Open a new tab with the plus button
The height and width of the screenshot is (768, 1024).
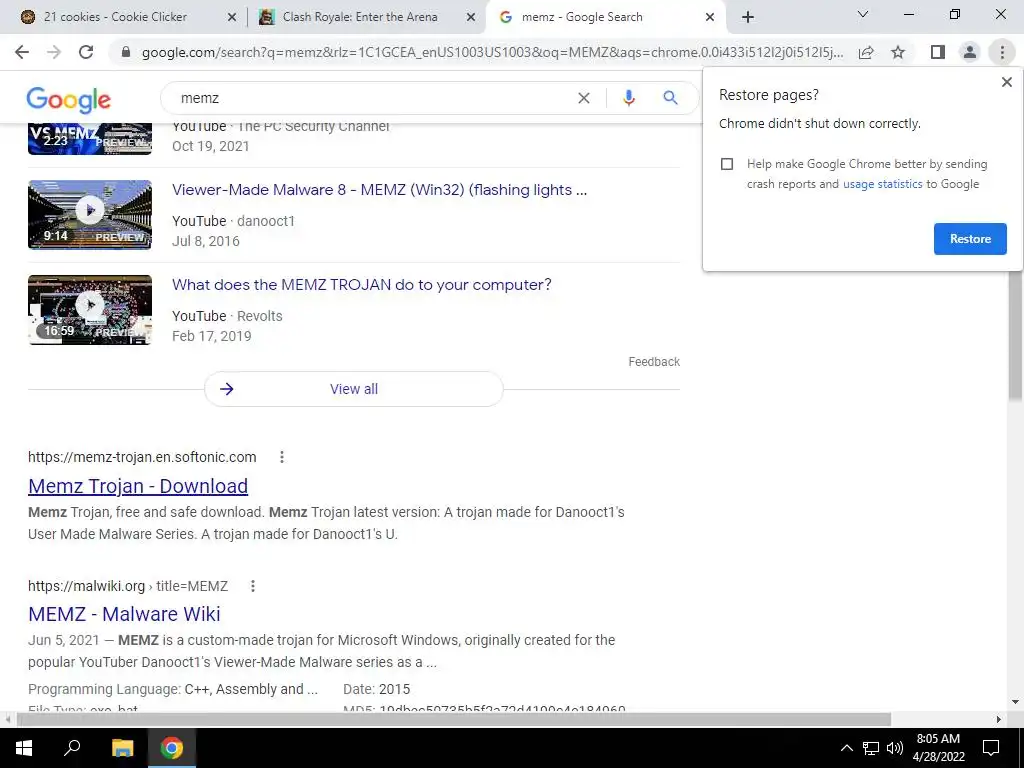(748, 17)
